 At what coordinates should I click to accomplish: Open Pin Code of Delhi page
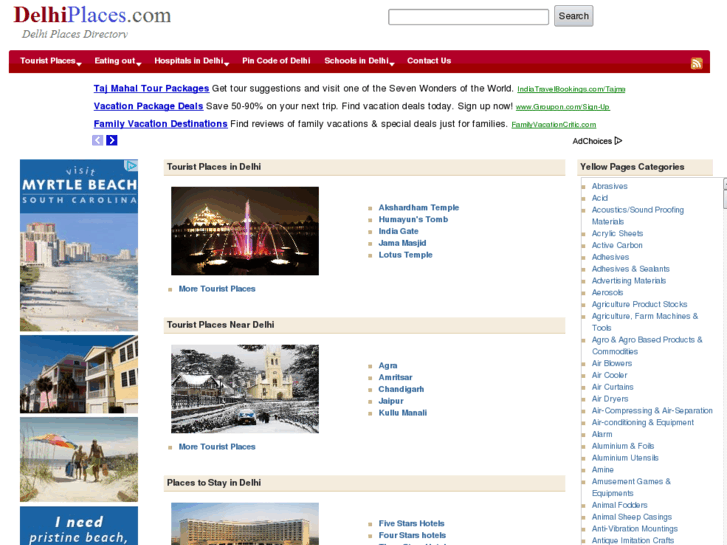[x=276, y=61]
